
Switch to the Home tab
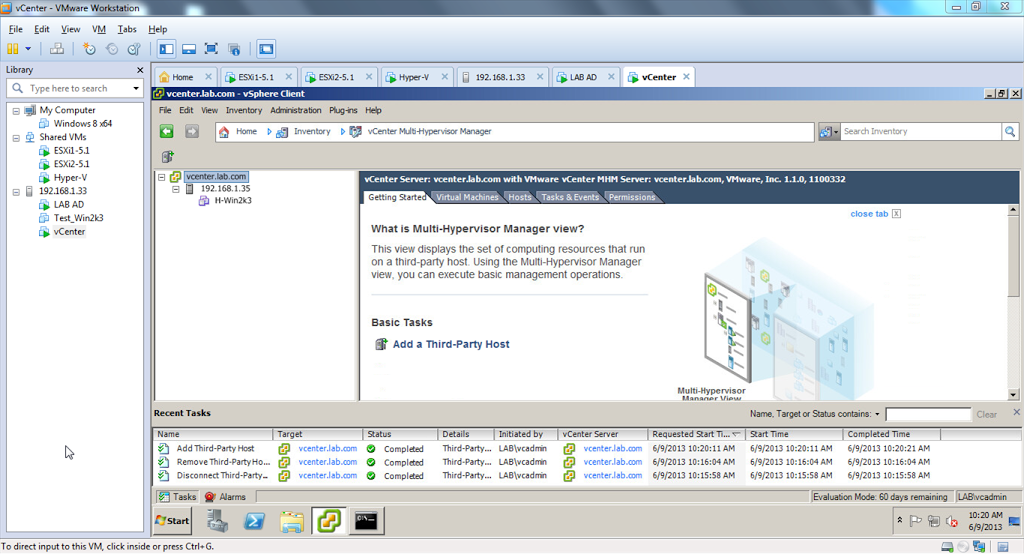click(182, 77)
